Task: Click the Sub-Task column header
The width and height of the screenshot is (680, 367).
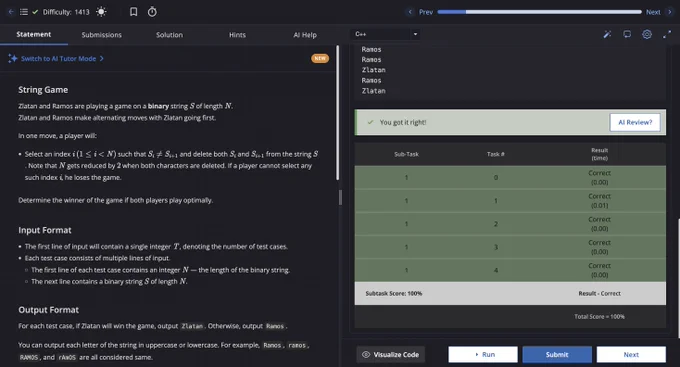Action: [406, 154]
